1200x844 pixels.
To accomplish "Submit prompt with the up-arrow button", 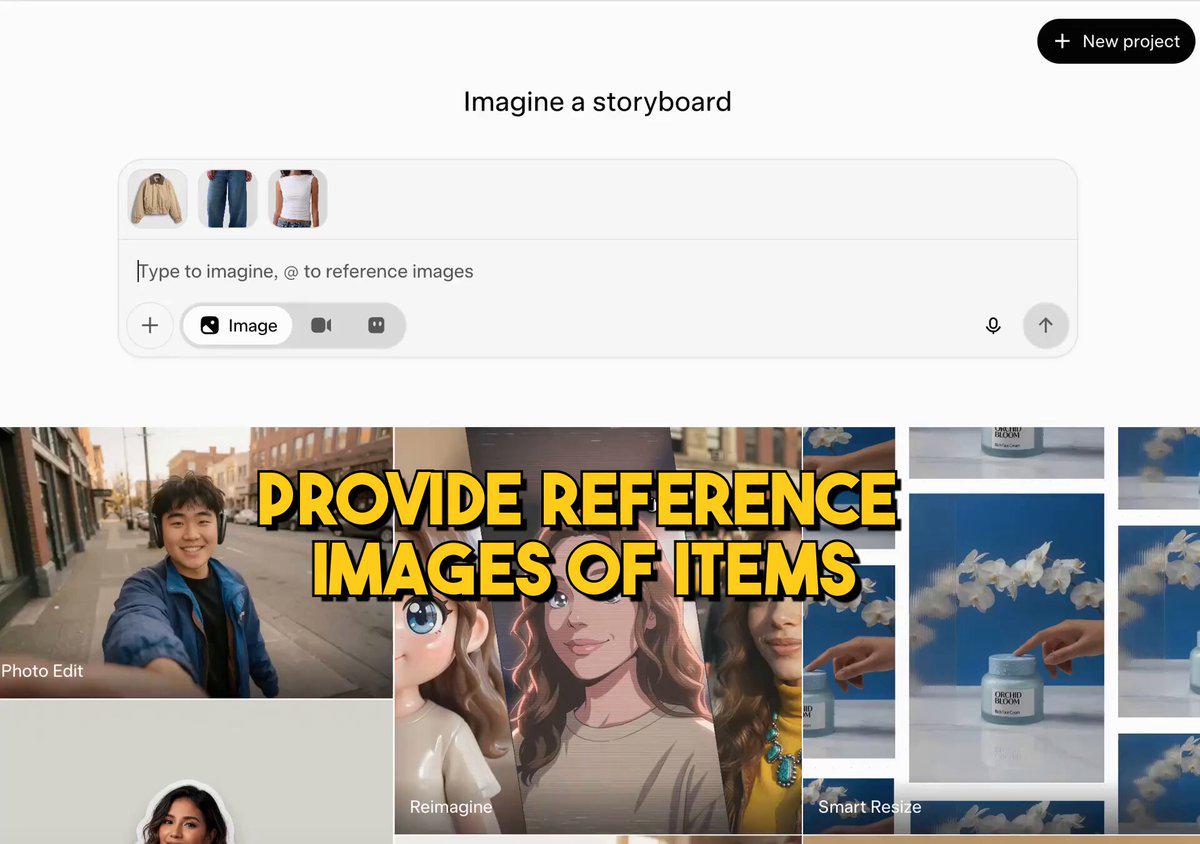I will click(x=1045, y=325).
